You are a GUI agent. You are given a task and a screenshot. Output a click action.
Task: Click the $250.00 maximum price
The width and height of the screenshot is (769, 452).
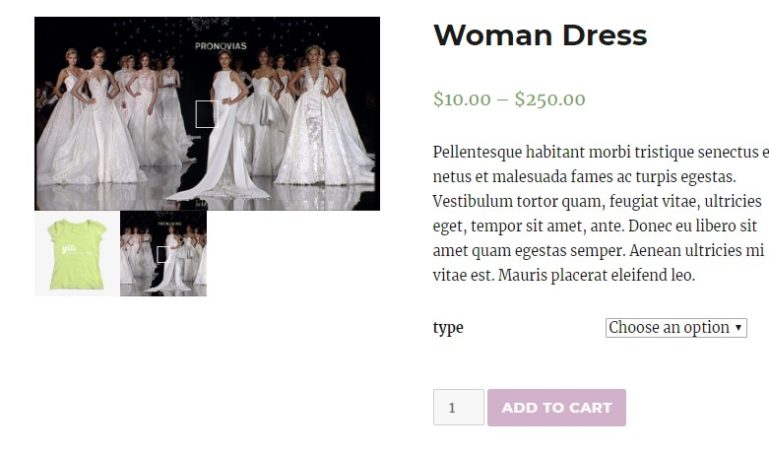pos(550,99)
